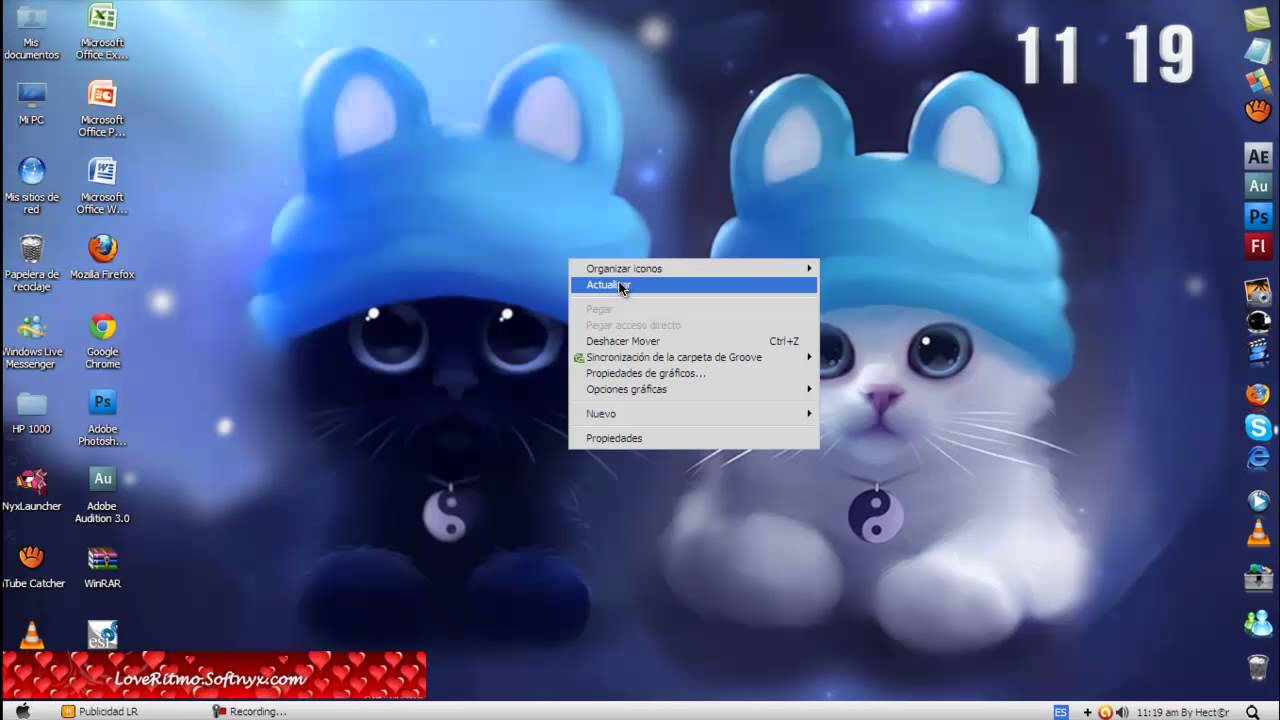The height and width of the screenshot is (720, 1280).
Task: Click Firefox icon in right dock
Action: [1258, 394]
